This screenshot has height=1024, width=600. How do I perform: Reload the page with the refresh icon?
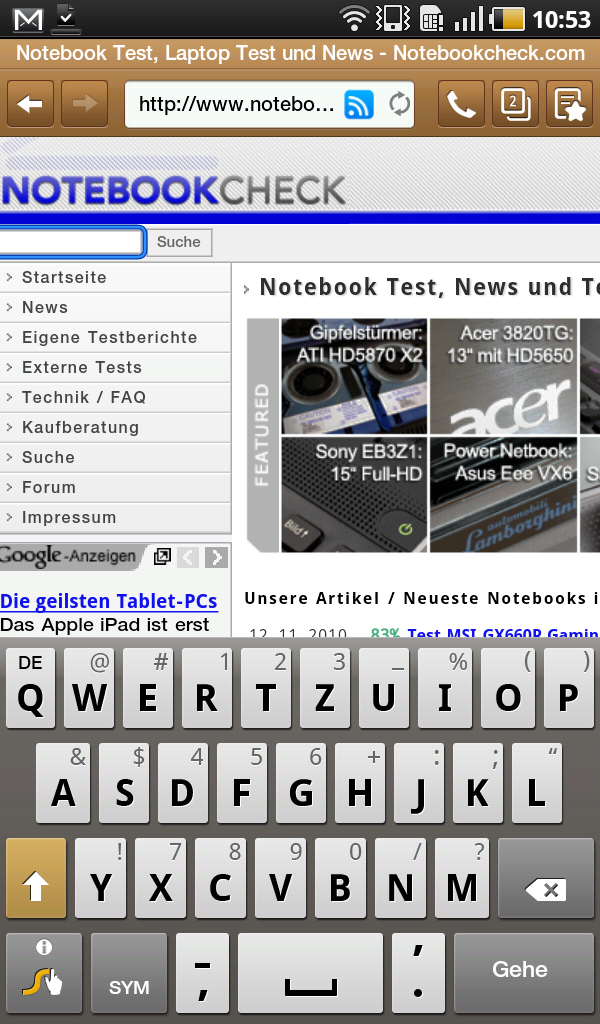pyautogui.click(x=399, y=104)
